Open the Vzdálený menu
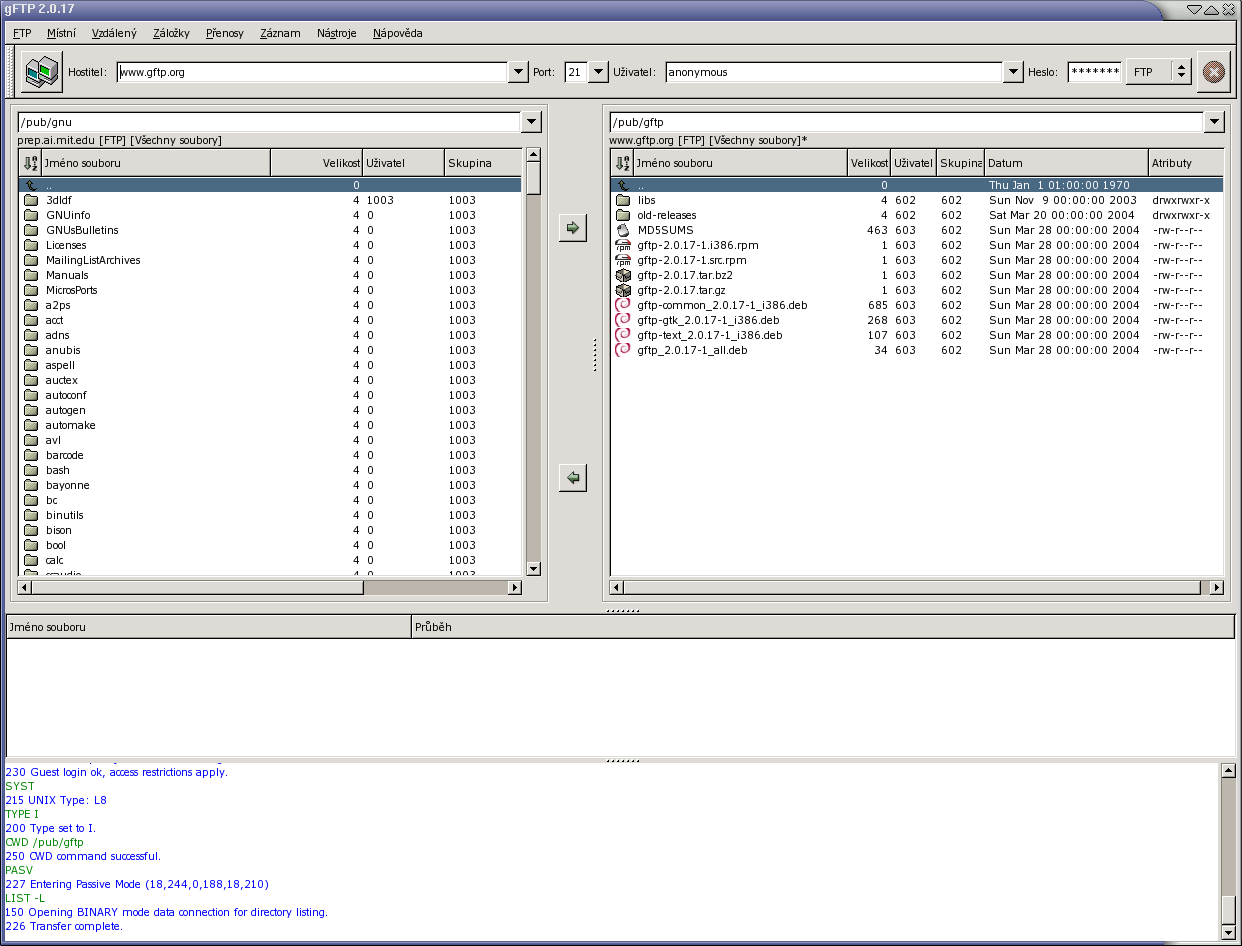This screenshot has height=946, width=1242. (x=114, y=33)
